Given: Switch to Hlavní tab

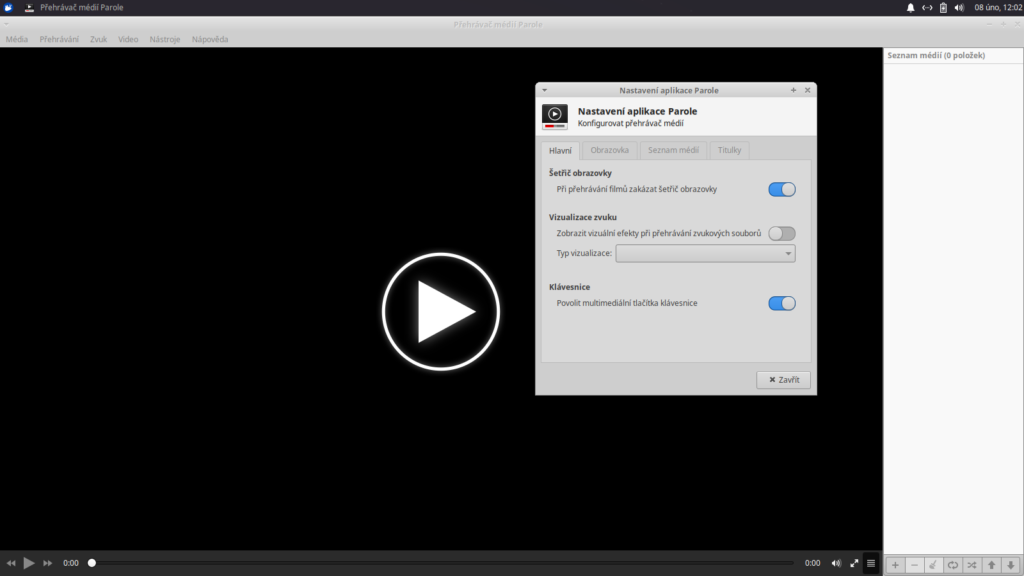Looking at the screenshot, I should [x=560, y=150].
